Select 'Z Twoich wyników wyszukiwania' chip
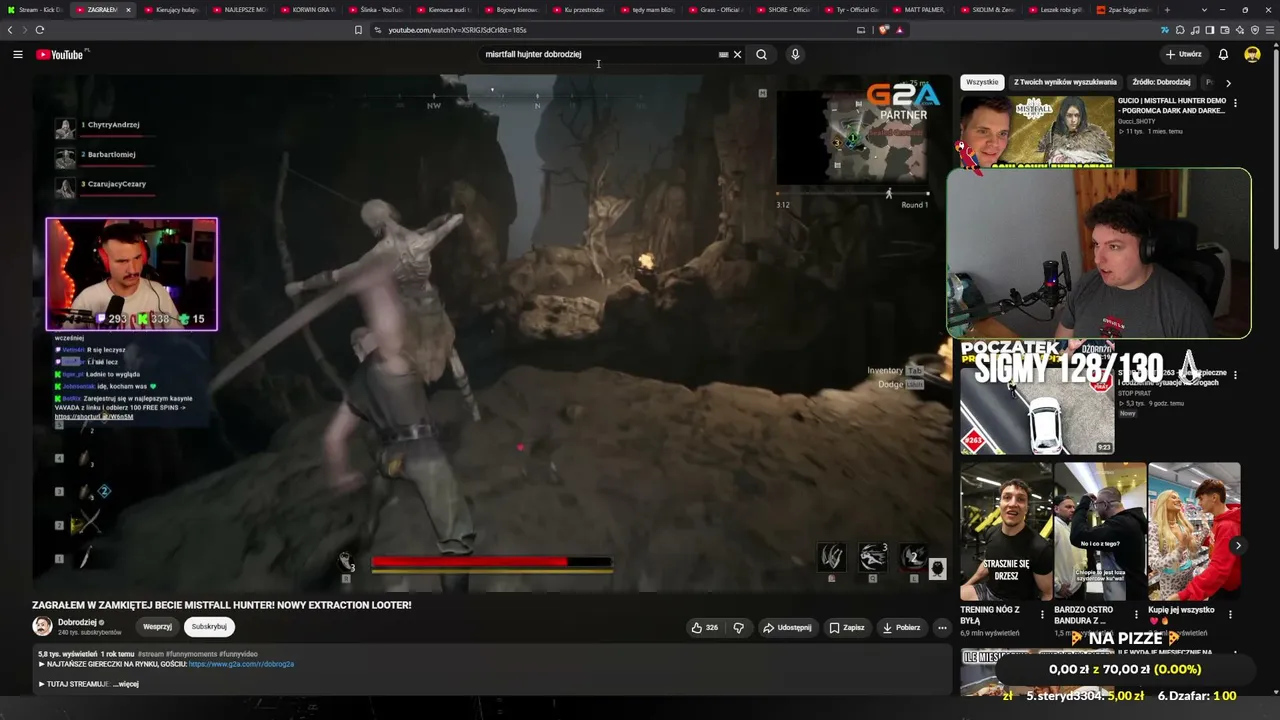Image resolution: width=1280 pixels, height=720 pixels. (x=1065, y=82)
